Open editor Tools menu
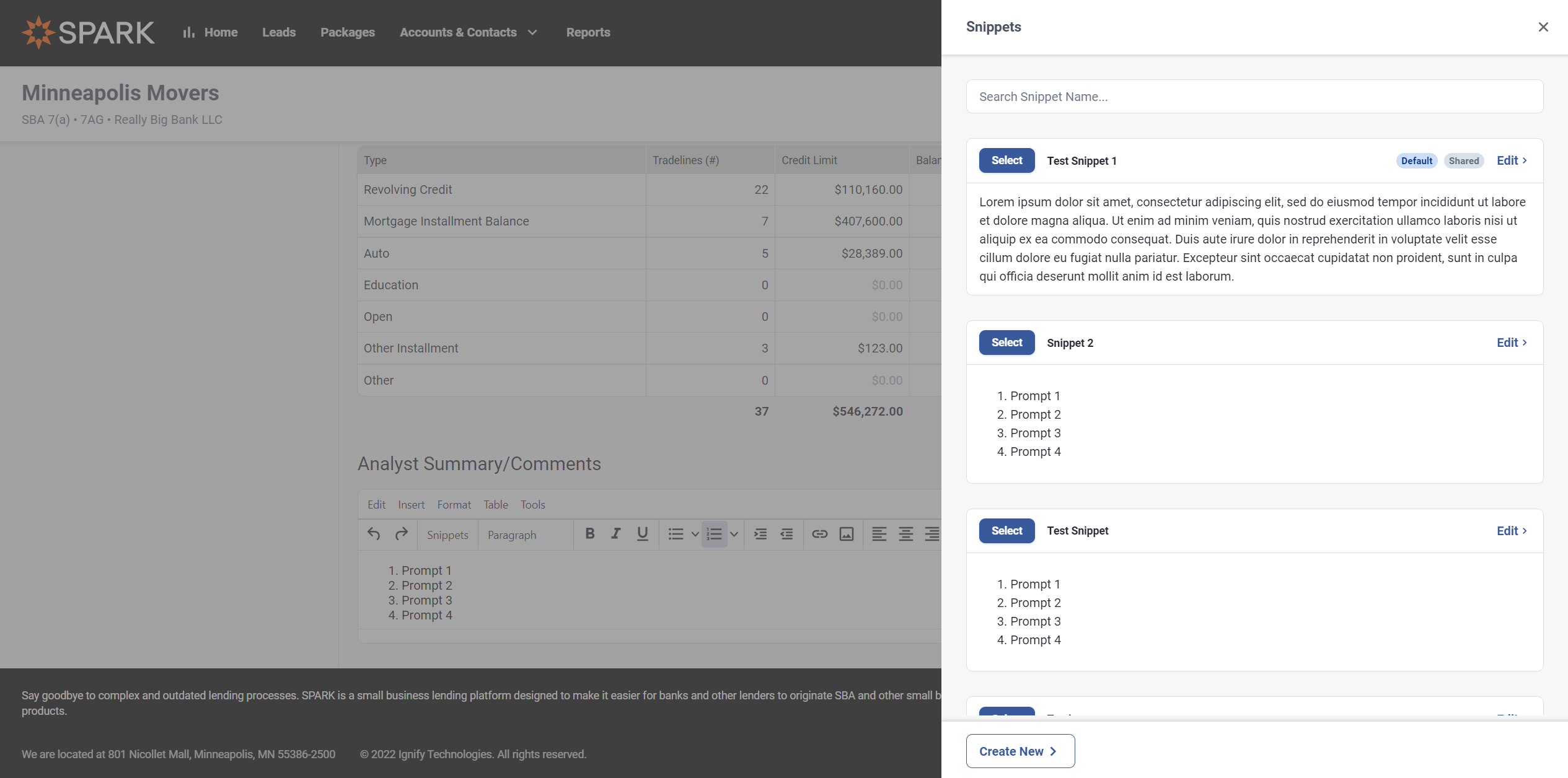1568x778 pixels. [x=533, y=504]
